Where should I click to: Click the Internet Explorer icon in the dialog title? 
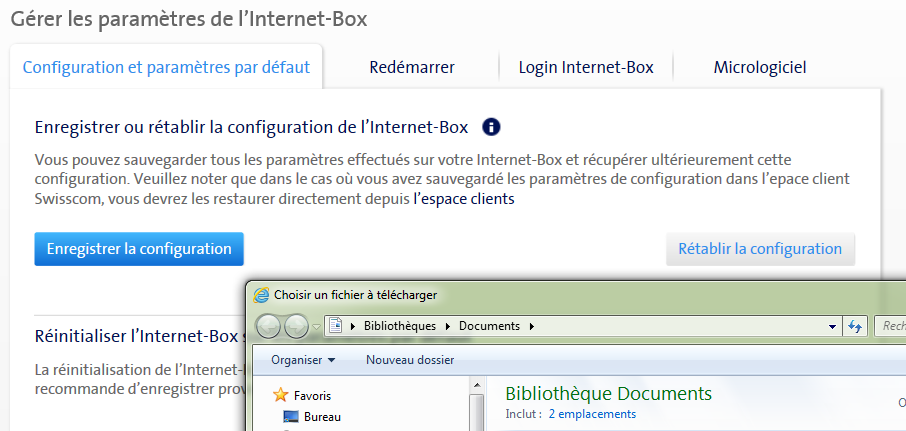tap(261, 295)
